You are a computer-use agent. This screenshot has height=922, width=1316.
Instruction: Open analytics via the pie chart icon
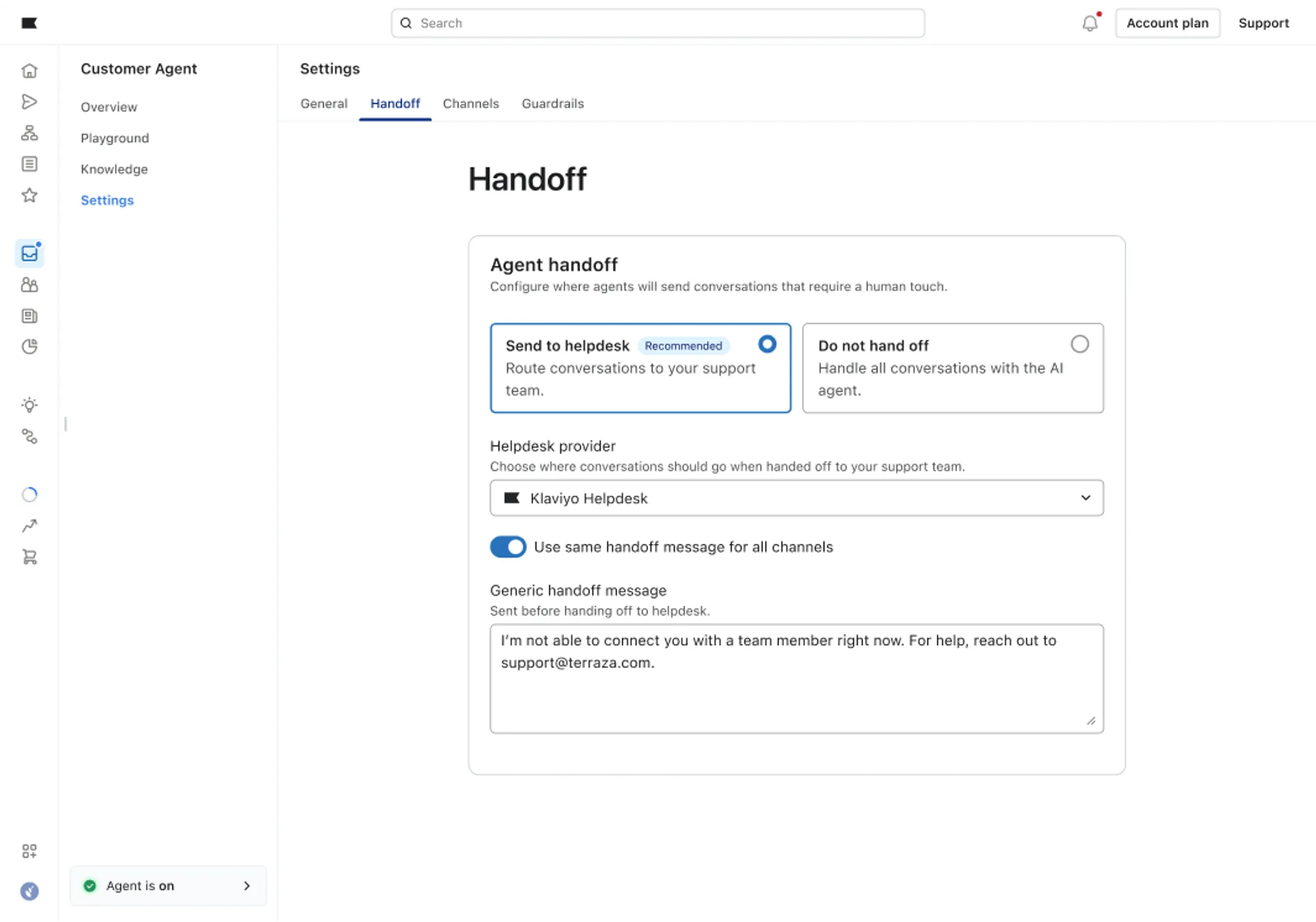point(29,346)
